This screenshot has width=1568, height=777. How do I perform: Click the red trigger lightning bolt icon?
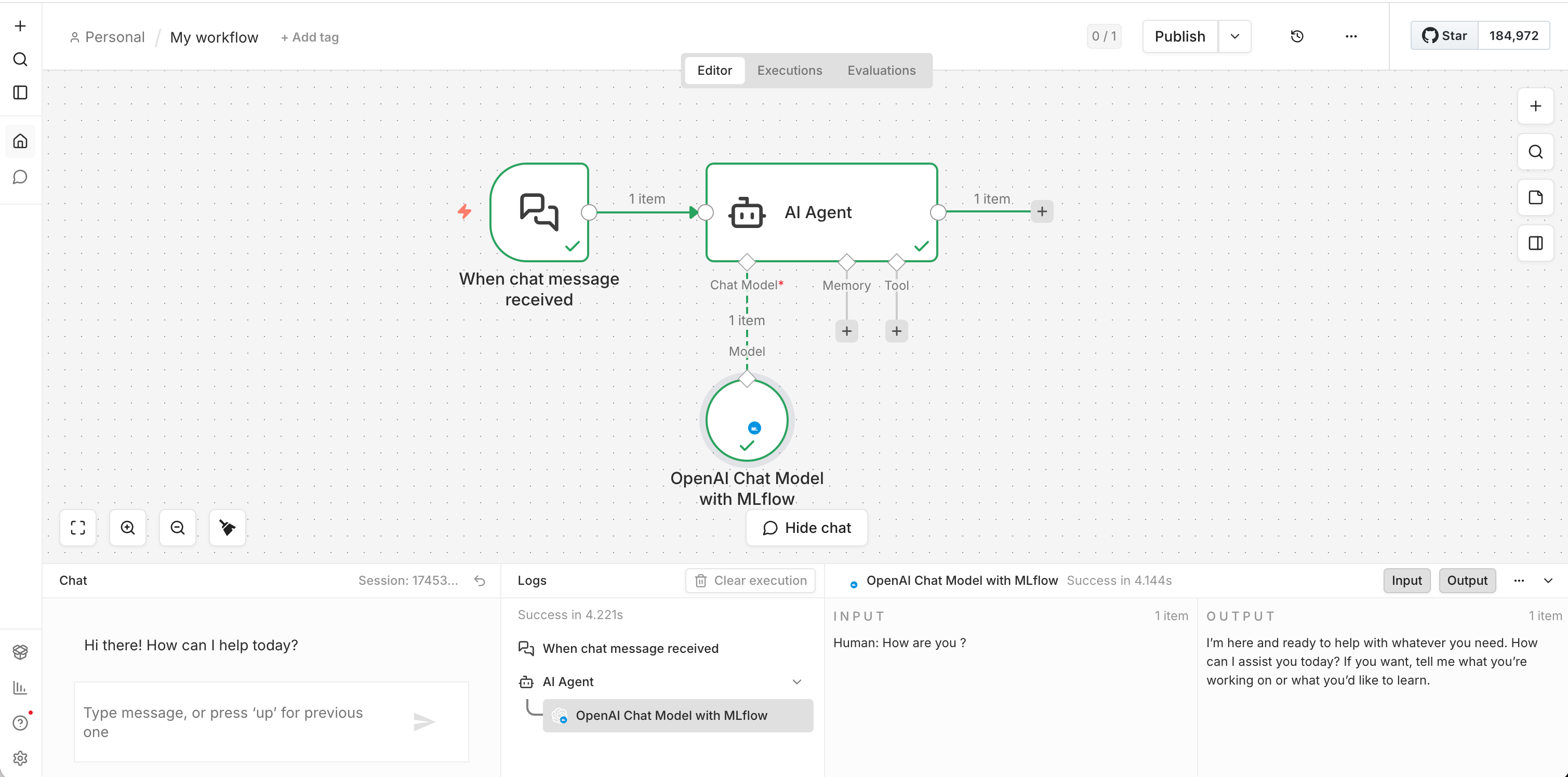[464, 212]
